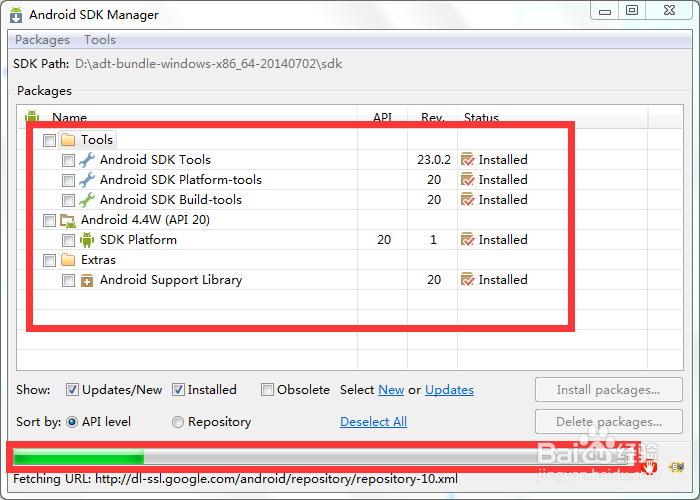Click the Android robot icon in Name header
700x500 pixels.
coord(32,116)
